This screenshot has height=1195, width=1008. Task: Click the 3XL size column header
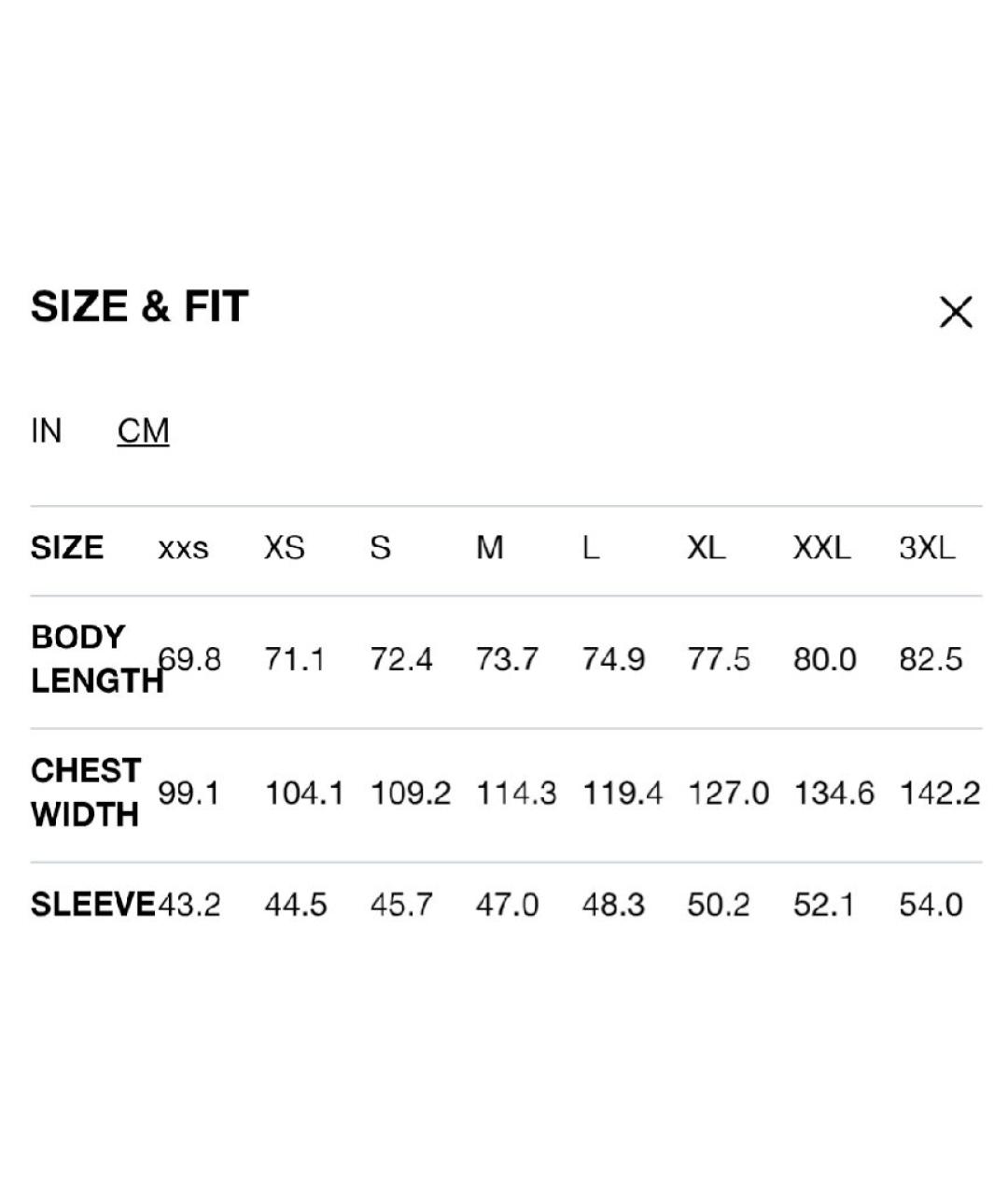pos(927,548)
